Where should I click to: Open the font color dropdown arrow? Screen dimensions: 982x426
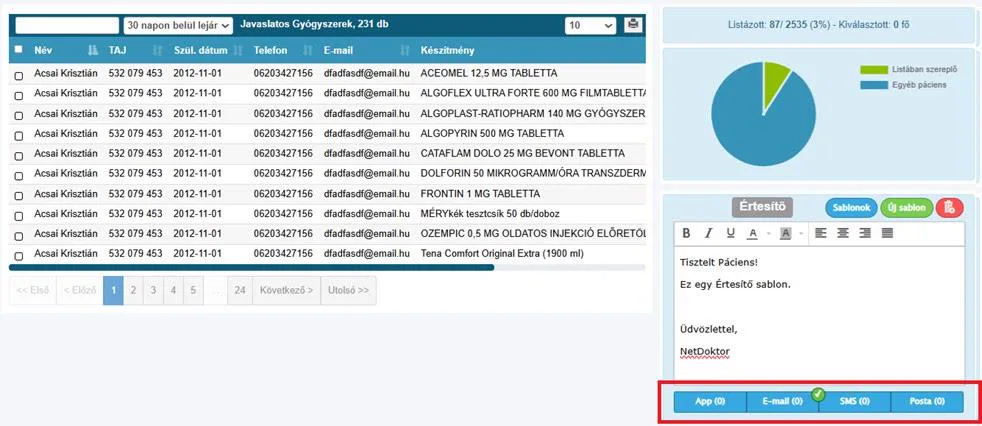pos(769,234)
